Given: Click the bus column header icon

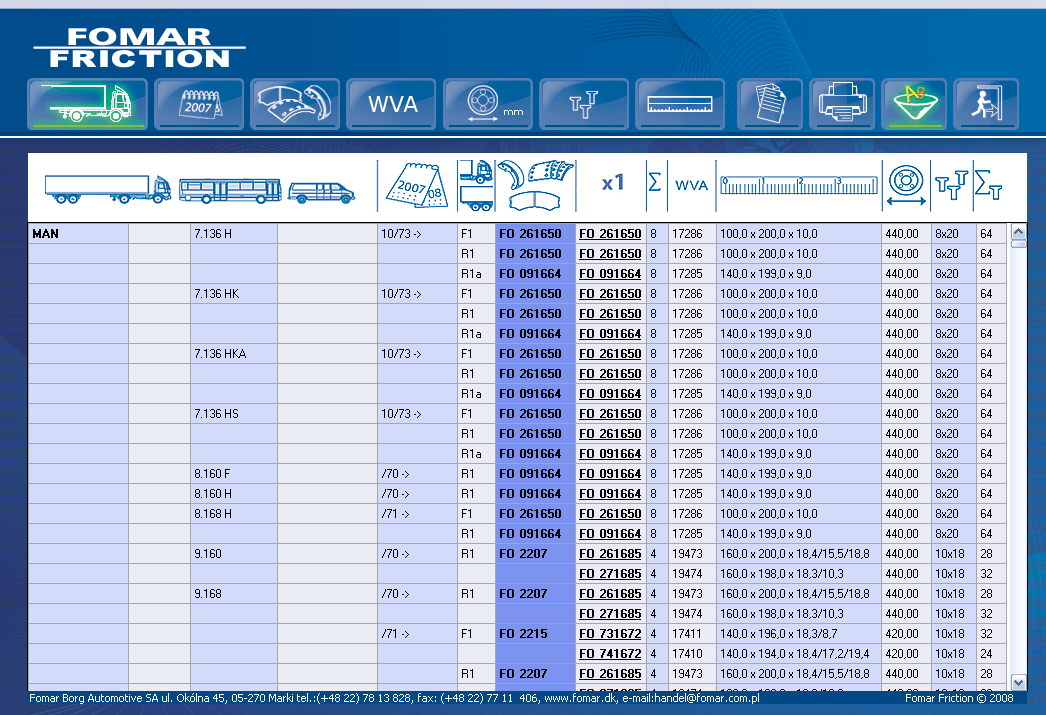Looking at the screenshot, I should (x=230, y=191).
